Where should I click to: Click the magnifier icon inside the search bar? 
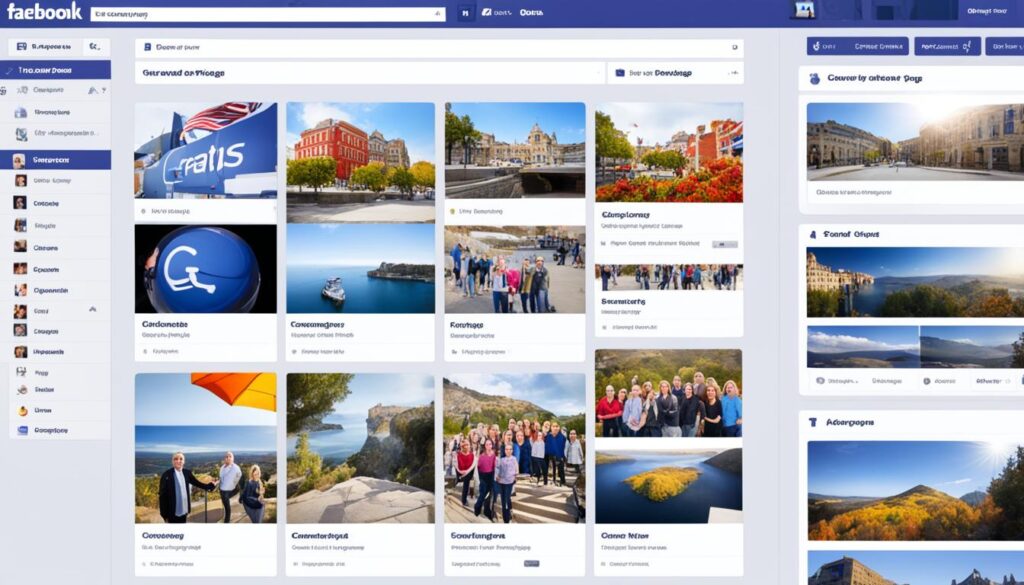(x=437, y=14)
